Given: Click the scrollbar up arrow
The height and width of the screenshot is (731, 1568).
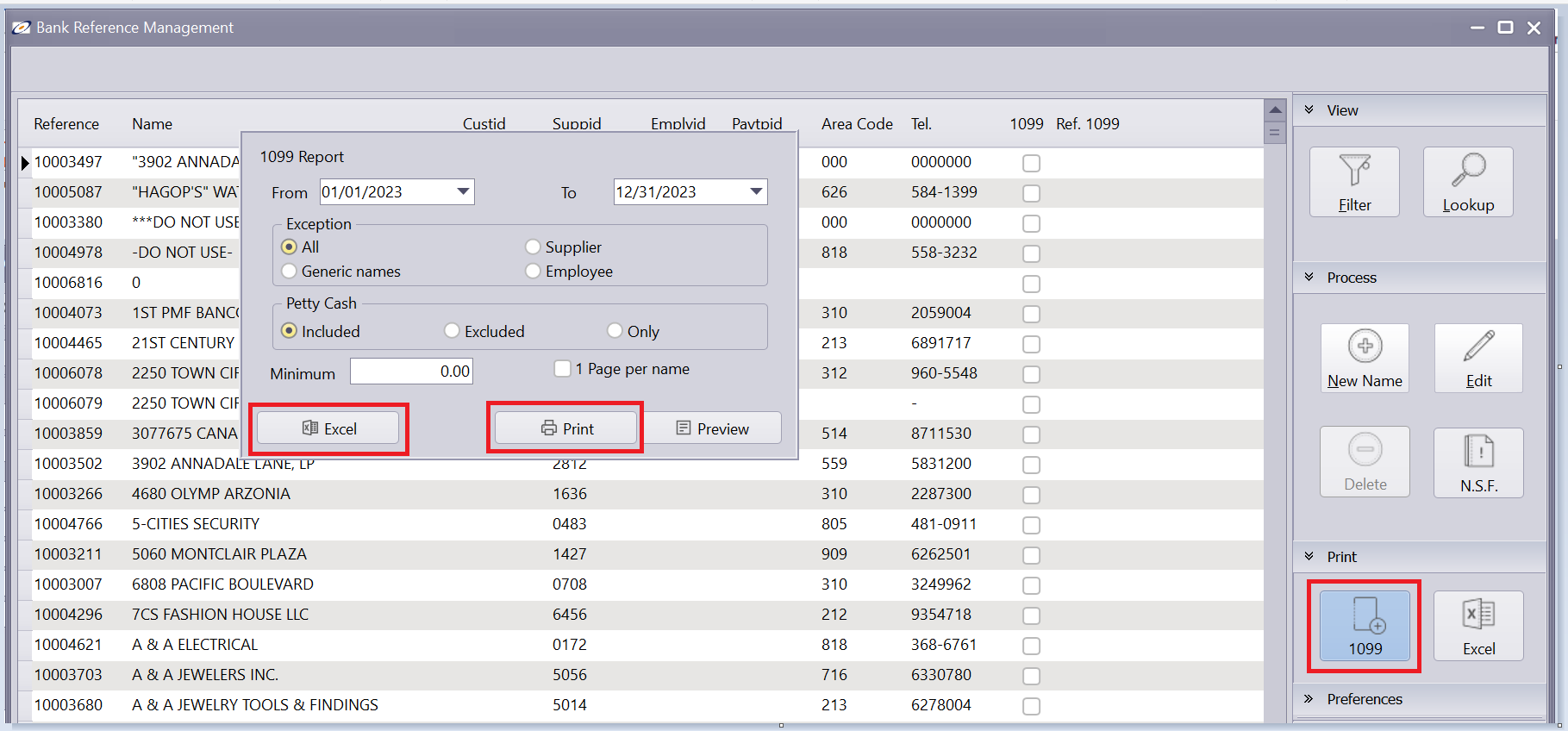Looking at the screenshot, I should tap(1275, 110).
